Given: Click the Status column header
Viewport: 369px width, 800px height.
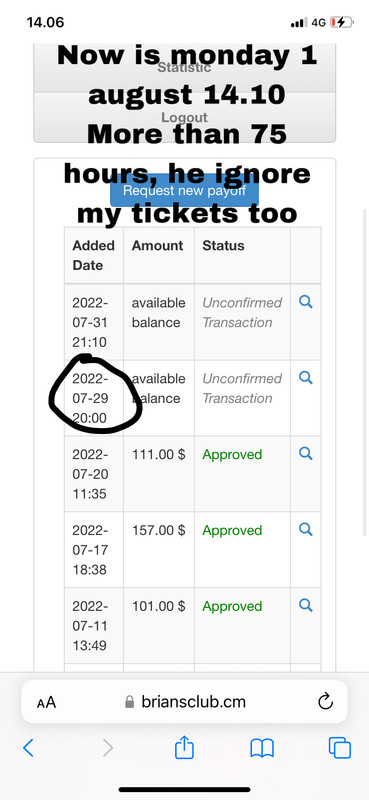Looking at the screenshot, I should coord(223,245).
